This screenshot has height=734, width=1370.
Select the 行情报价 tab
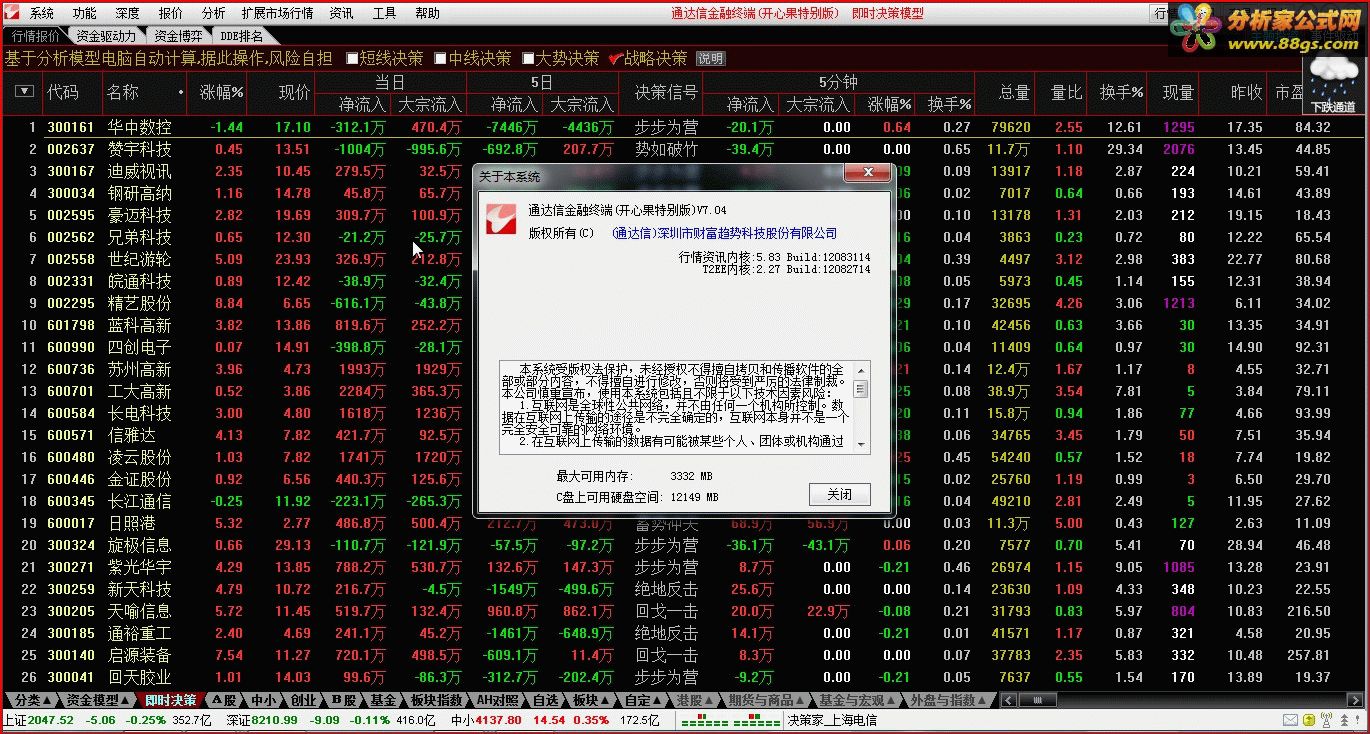tap(35, 36)
